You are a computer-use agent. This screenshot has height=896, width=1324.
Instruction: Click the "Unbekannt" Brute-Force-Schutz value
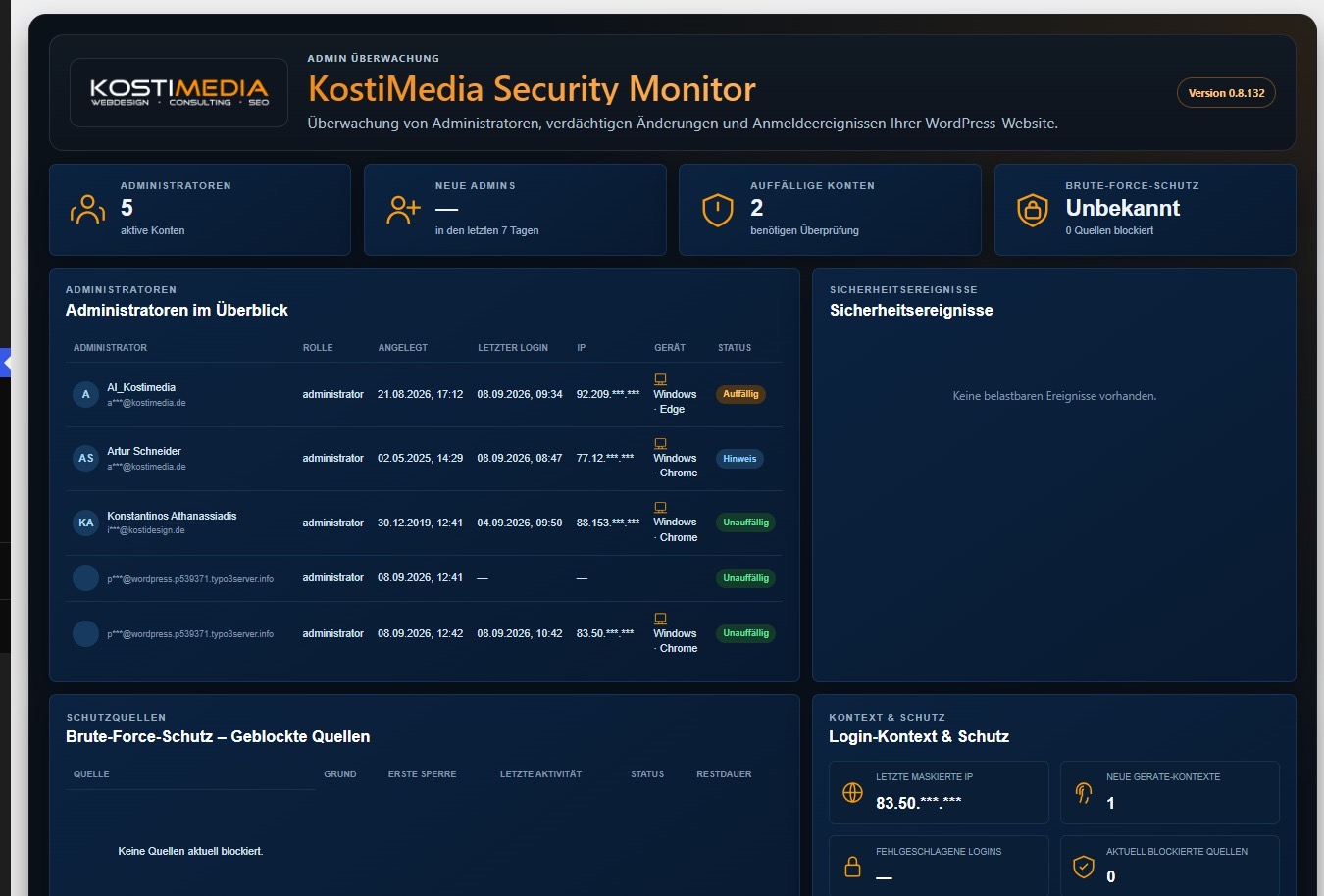1123,208
